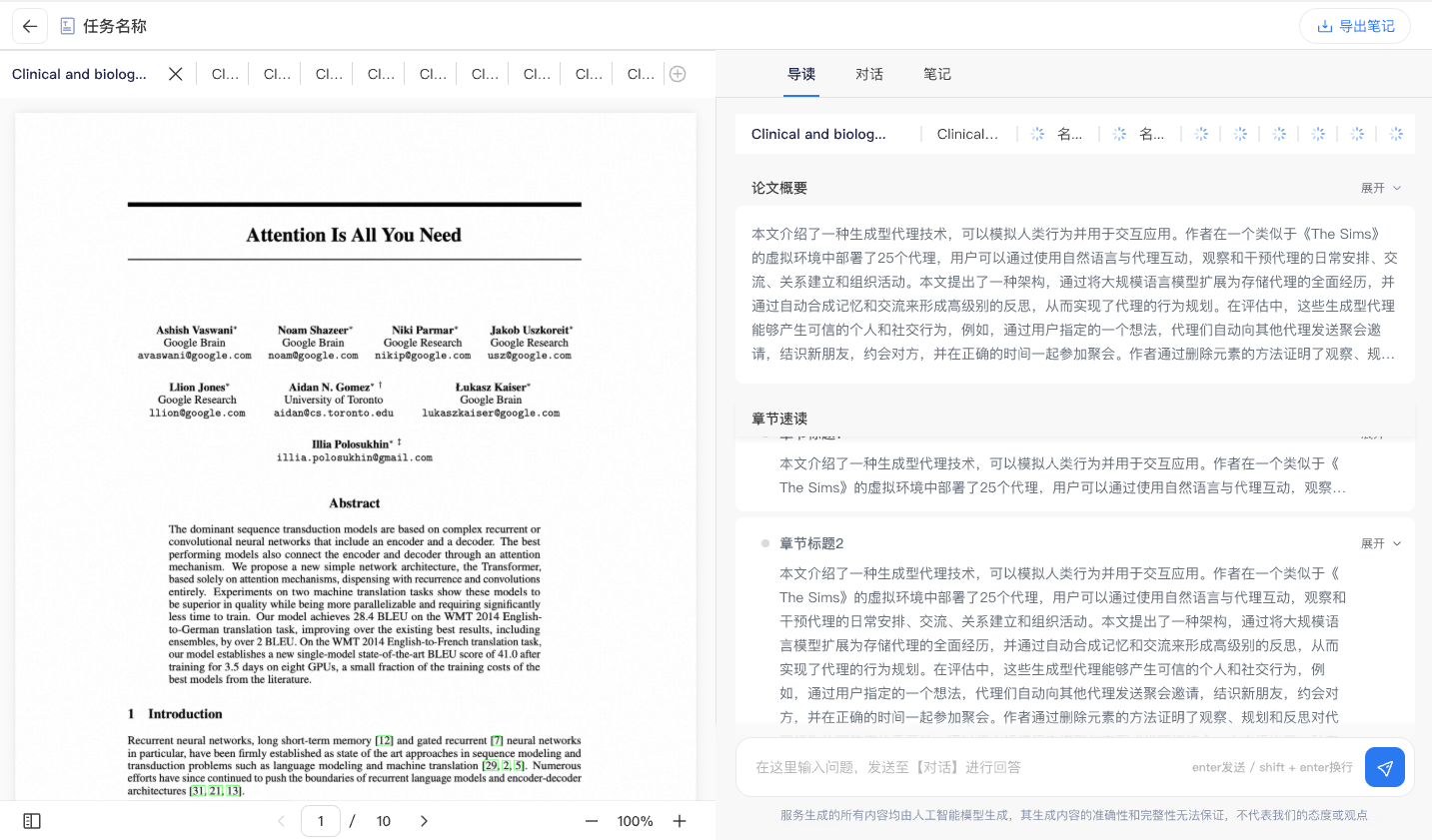Screen dimensions: 1432x840
Task: Toggle the PDF sidebar panel icon
Action: [x=32, y=821]
